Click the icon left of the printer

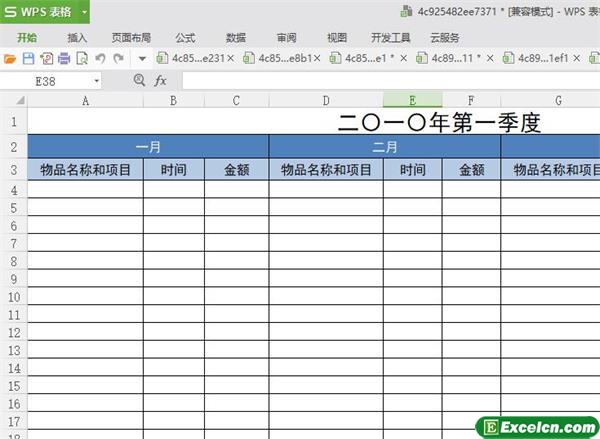(46, 59)
